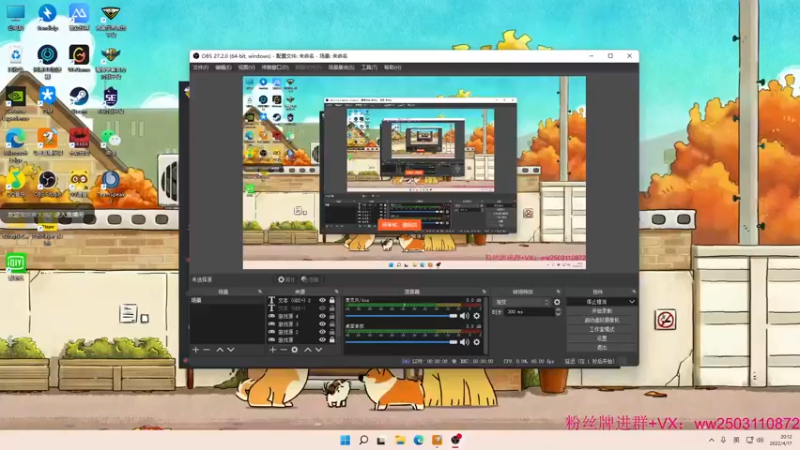The height and width of the screenshot is (450, 800).
Task: Pop out the Scenes (场景) dock
Action: click(260, 292)
